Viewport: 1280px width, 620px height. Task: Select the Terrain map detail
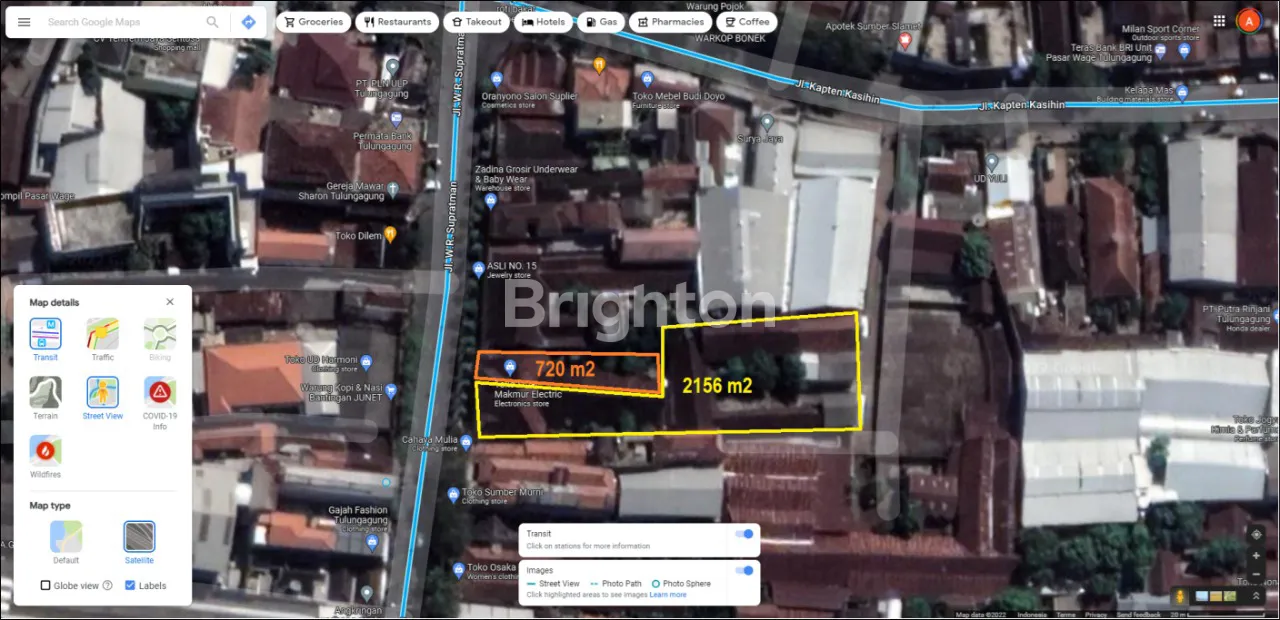pos(45,393)
